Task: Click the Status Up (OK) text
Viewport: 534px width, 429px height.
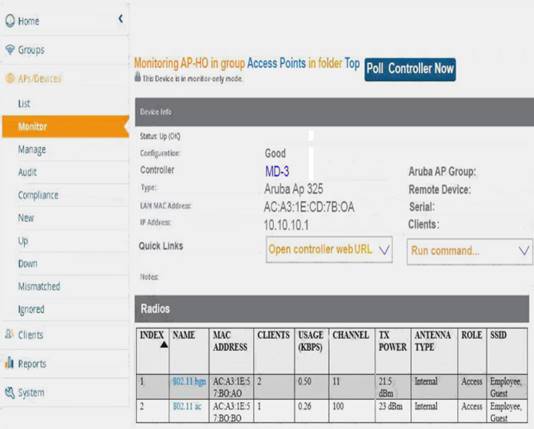Action: point(160,136)
